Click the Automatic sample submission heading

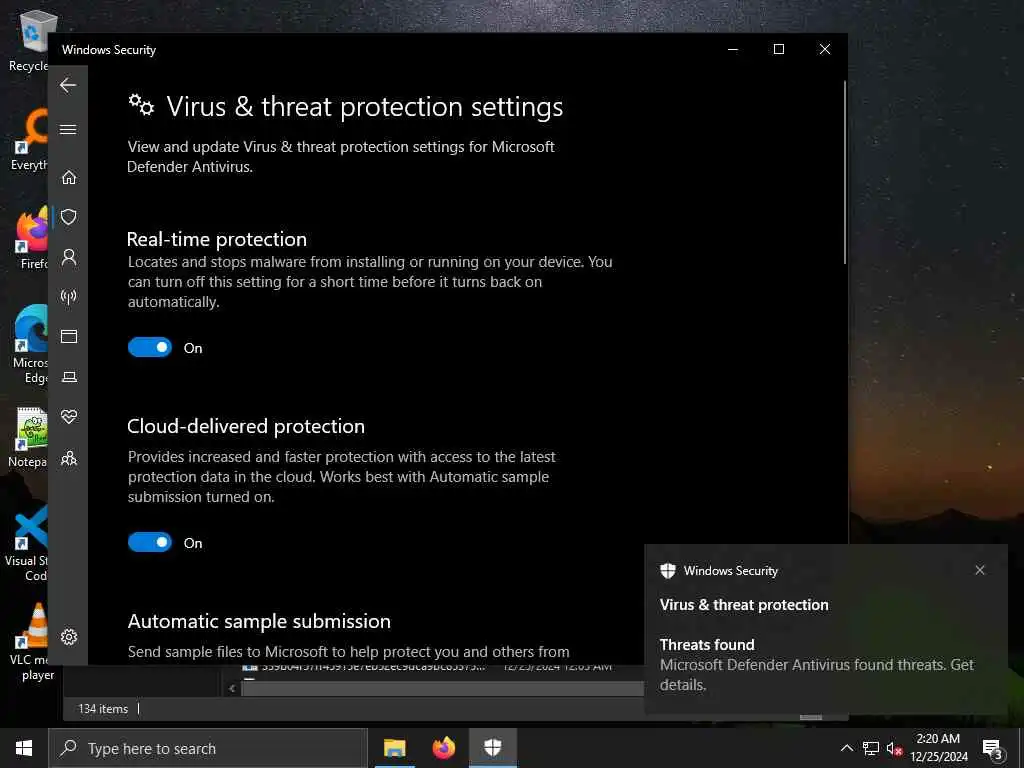tap(259, 621)
